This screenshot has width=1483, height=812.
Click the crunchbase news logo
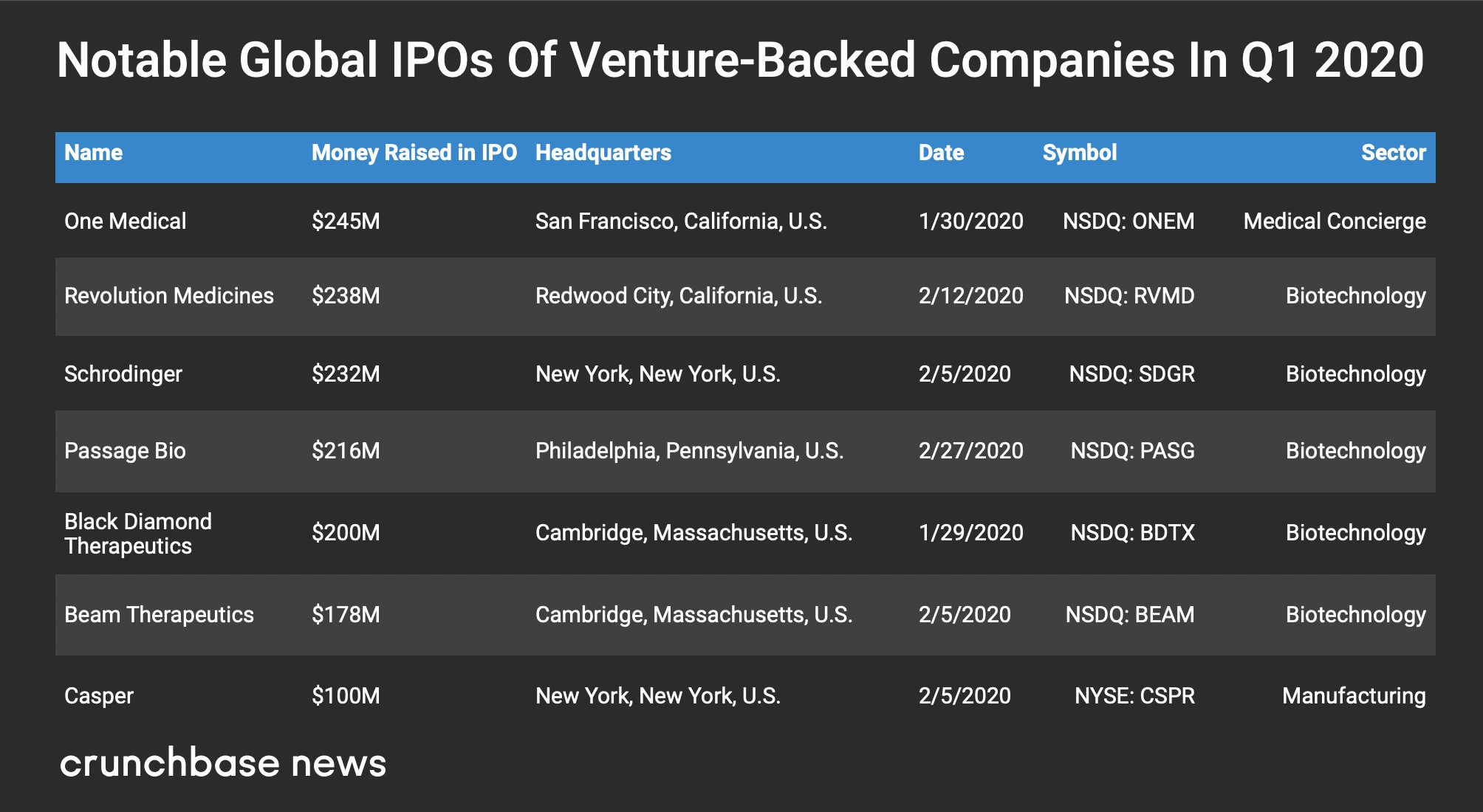[x=222, y=763]
